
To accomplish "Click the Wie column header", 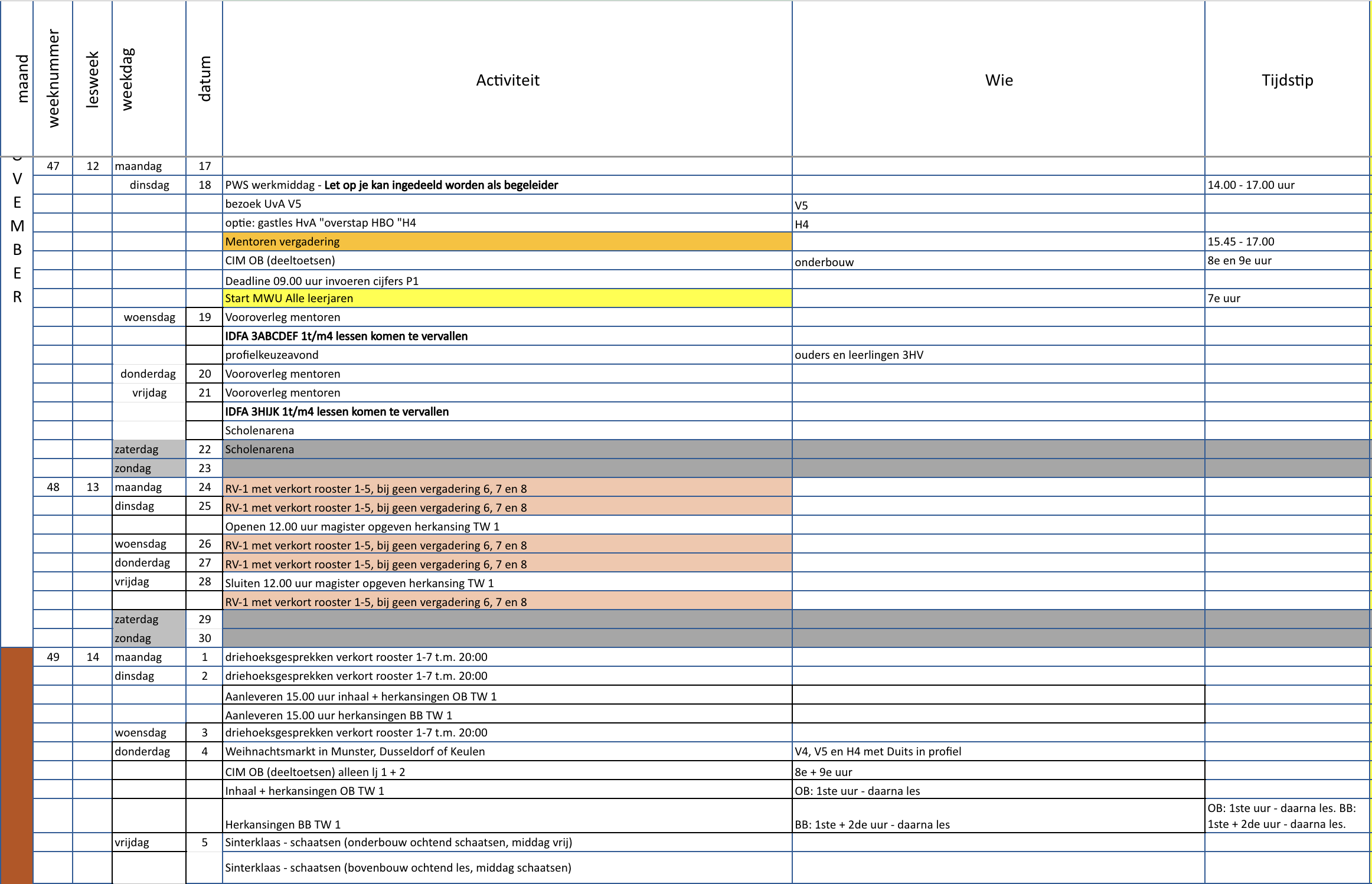I will click(x=998, y=80).
